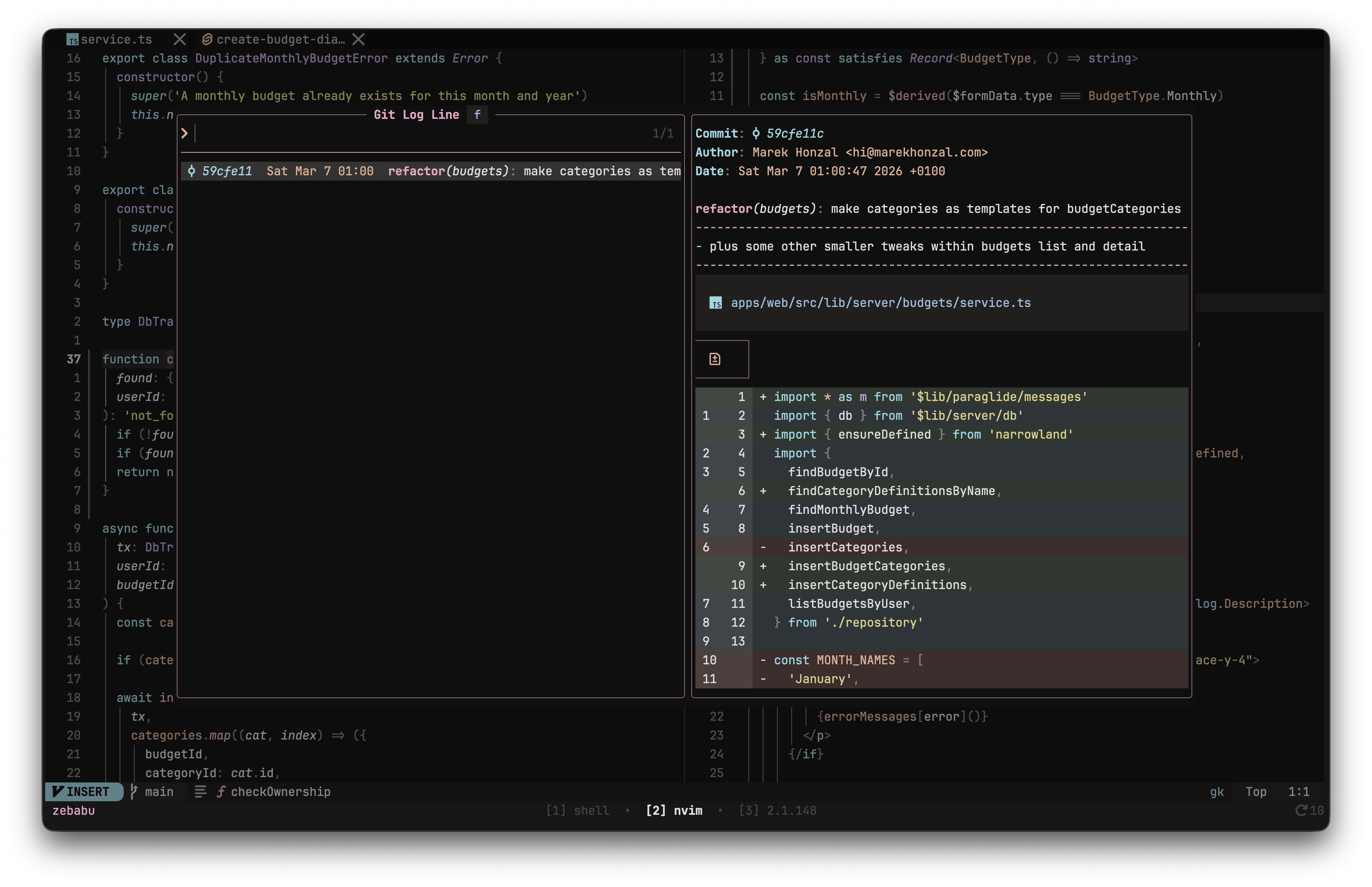Switch to the [2] nvim window
Image resolution: width=1372 pixels, height=887 pixels.
674,811
